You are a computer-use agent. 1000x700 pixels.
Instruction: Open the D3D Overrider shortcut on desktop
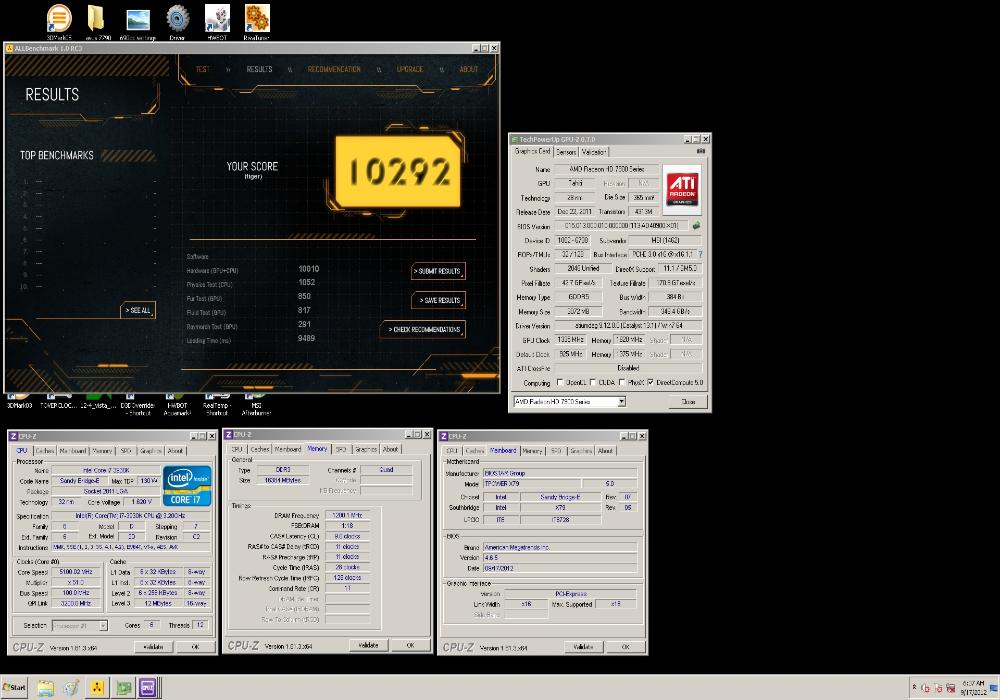coord(138,405)
